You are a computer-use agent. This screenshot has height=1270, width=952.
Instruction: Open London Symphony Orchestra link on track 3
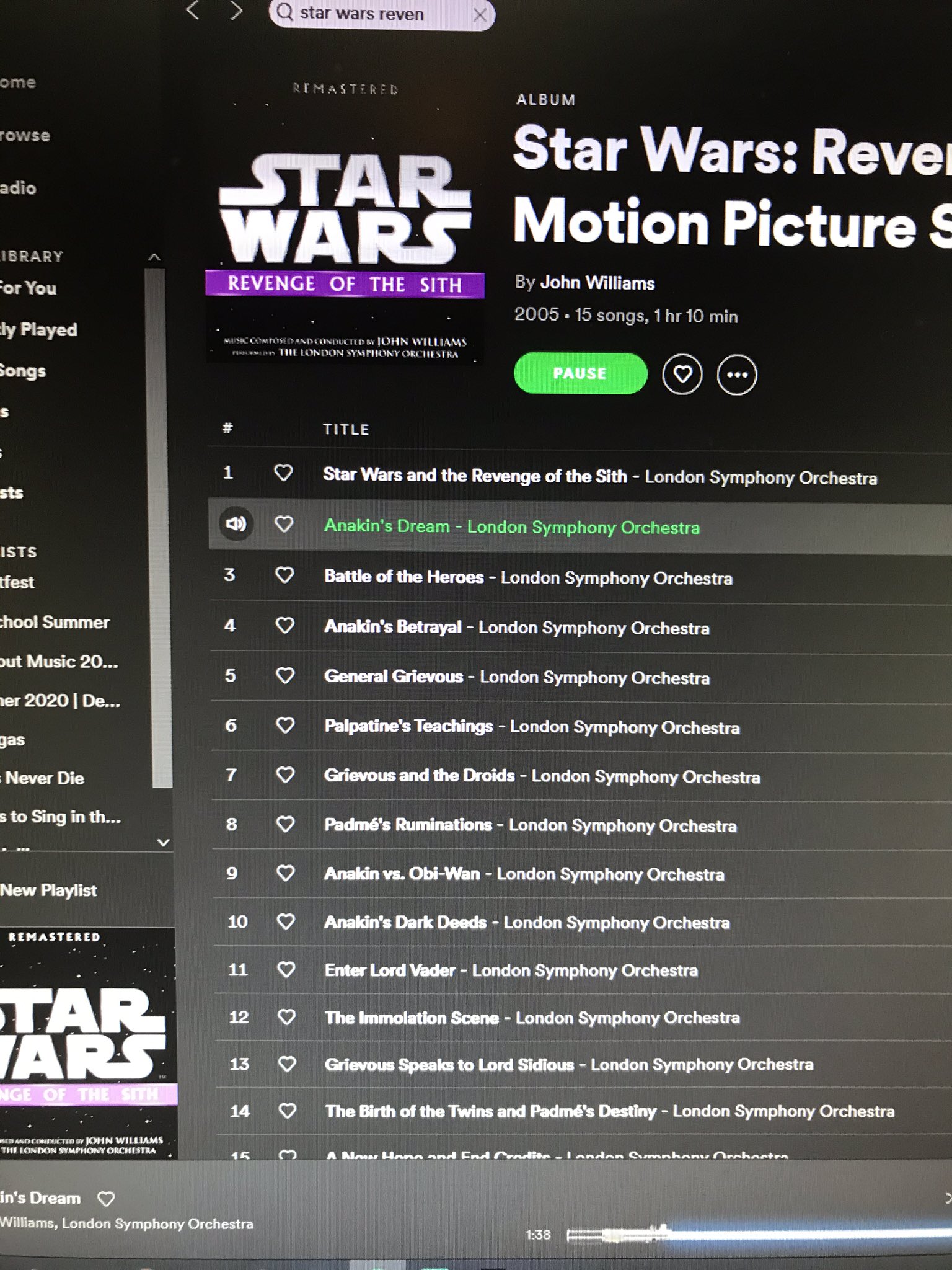click(x=617, y=578)
